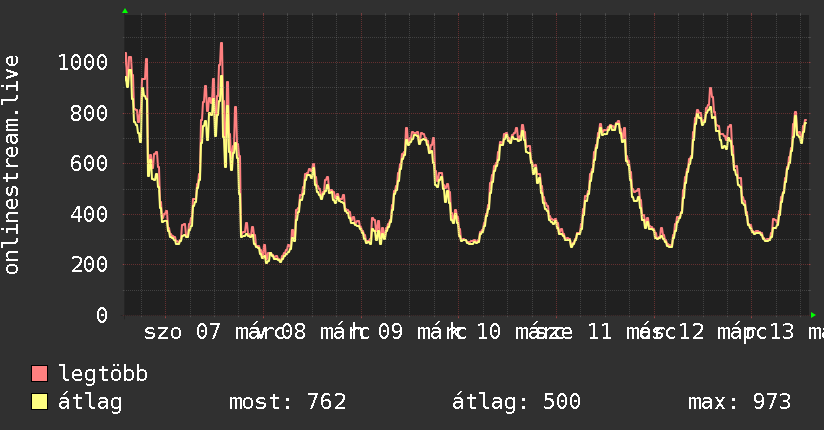The width and height of the screenshot is (824, 430).
Task: Click the 0 y-axis label
Action: click(x=102, y=315)
